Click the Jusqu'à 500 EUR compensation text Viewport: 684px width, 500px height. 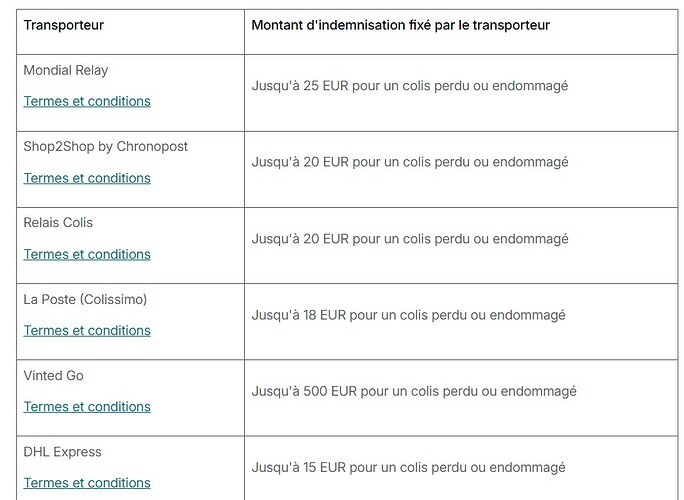pos(414,391)
